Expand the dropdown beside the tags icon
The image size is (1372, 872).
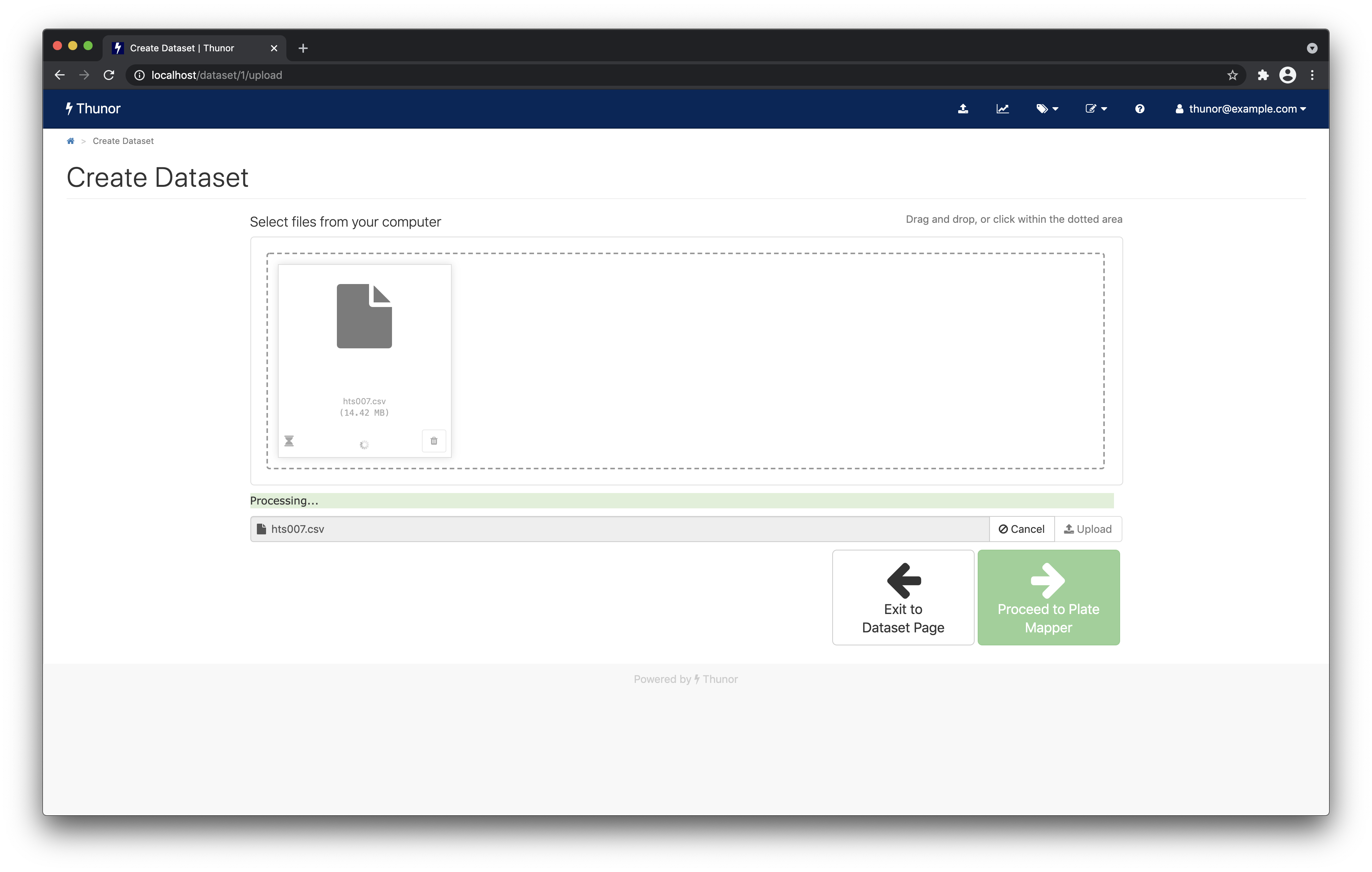point(1055,109)
